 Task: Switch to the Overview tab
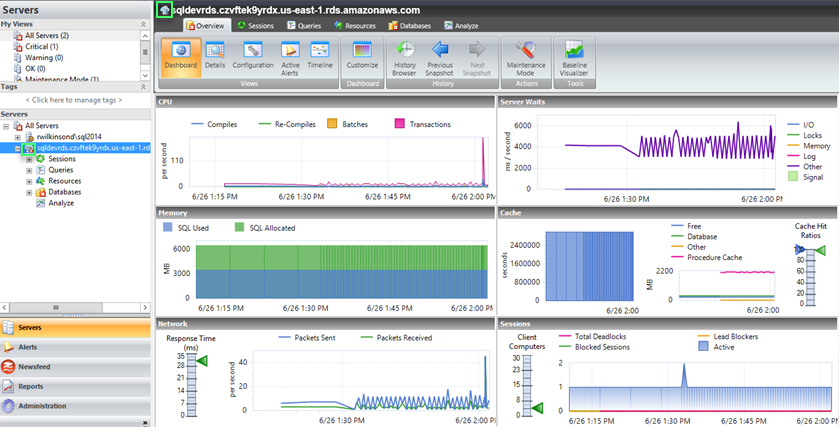point(205,26)
